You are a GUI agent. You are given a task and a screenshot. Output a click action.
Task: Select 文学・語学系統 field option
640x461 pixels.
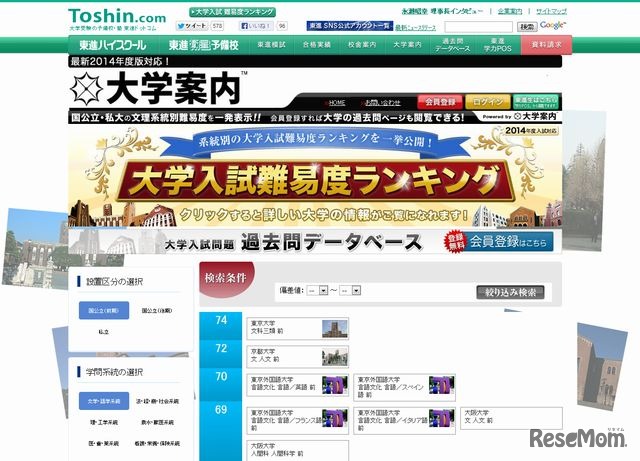point(104,401)
